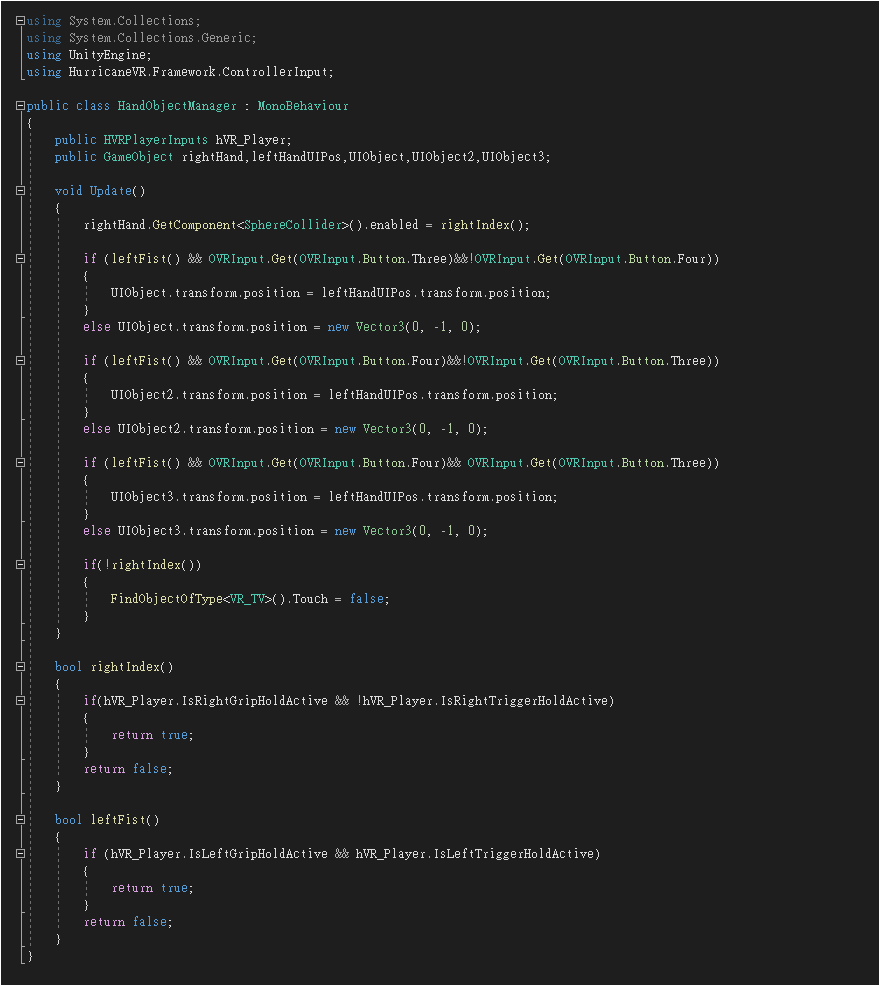880x986 pixels.
Task: Click the 'using UnityEngine;' line
Action: 89,55
